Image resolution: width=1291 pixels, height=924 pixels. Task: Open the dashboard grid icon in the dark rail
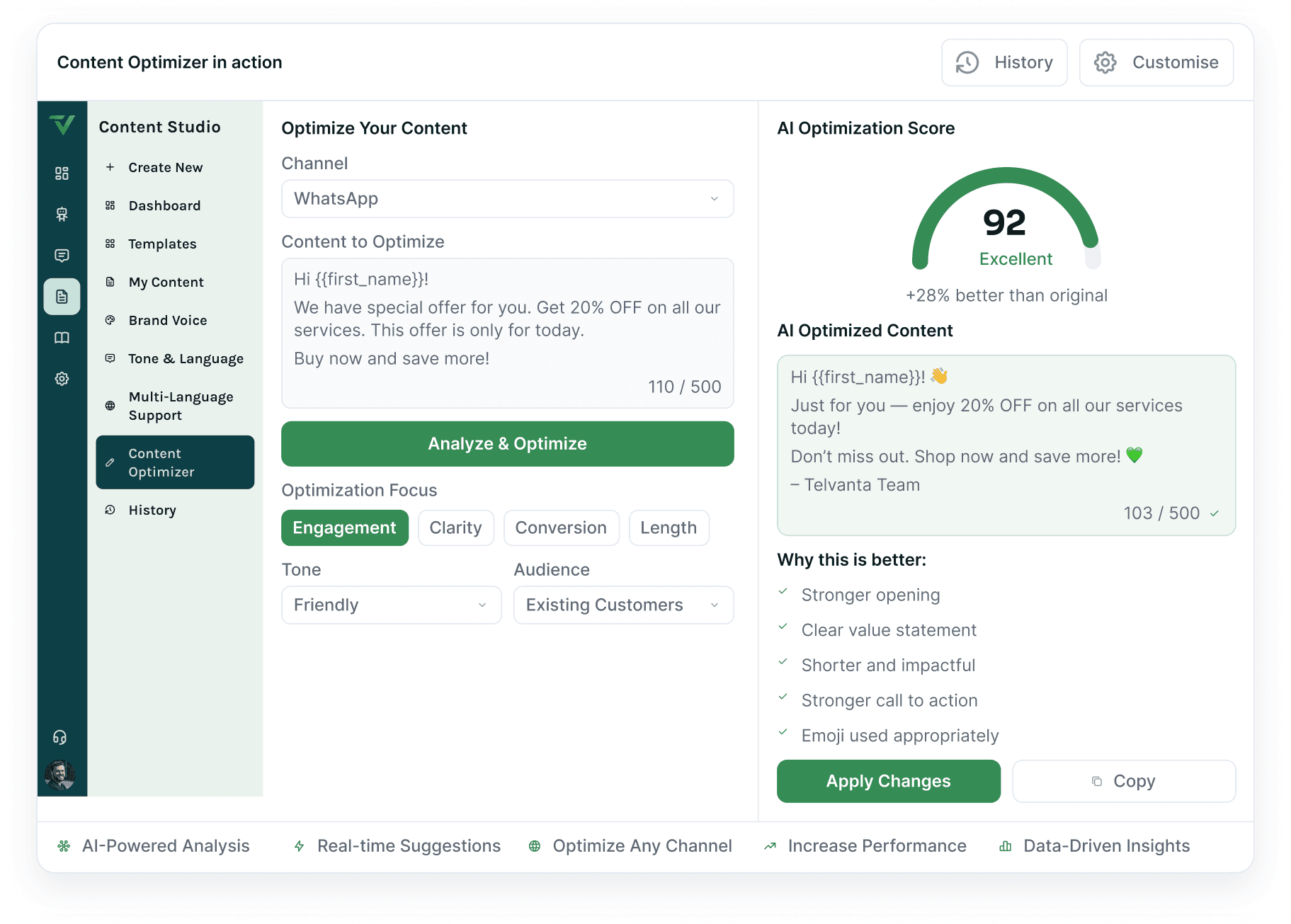coord(62,173)
